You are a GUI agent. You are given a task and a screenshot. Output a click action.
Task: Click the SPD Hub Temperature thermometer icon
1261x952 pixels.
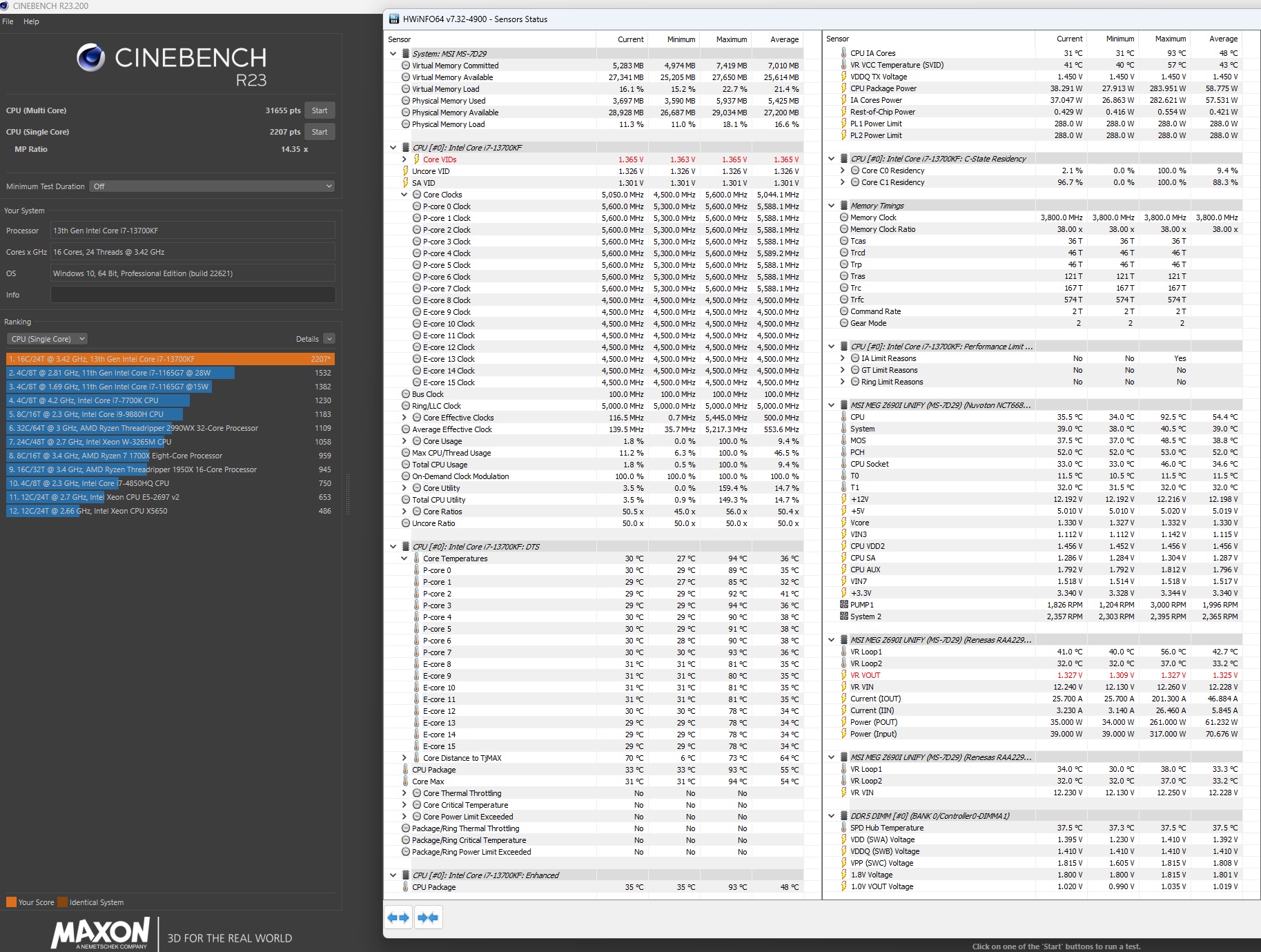tap(844, 828)
